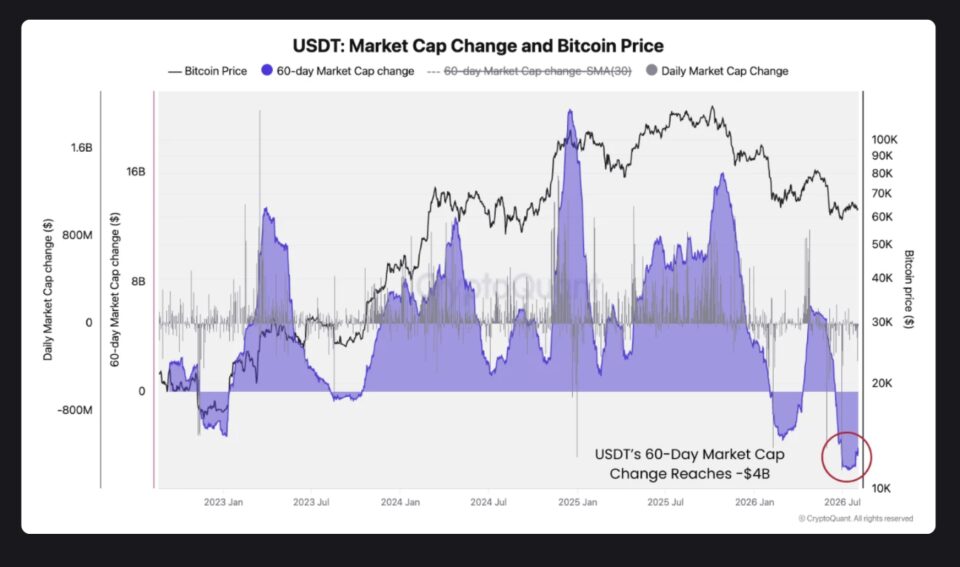
Task: Click the chart title USDT Market Cap Change
Action: [478, 46]
